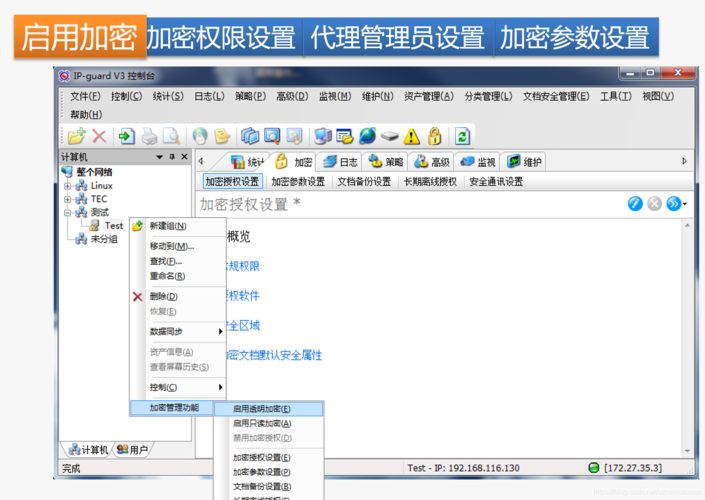705x500 pixels.
Task: Choose 新建组(N) in context menu
Action: point(177,226)
